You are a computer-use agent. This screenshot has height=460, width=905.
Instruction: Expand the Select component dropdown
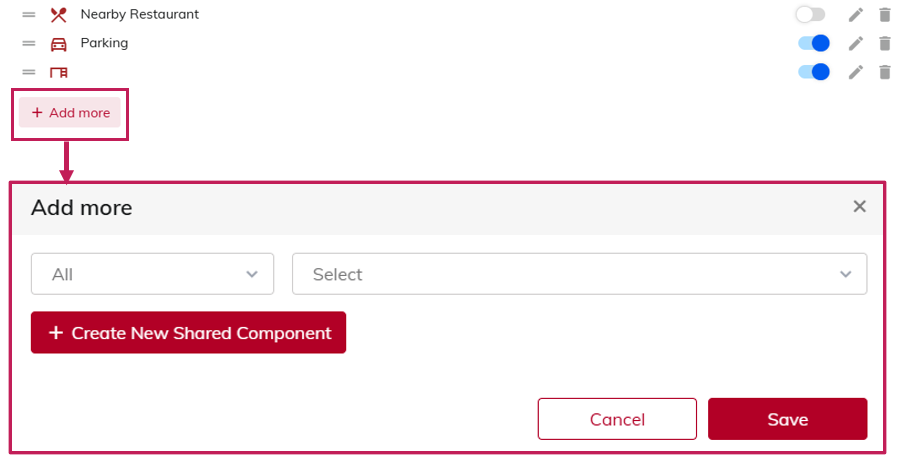(x=579, y=274)
